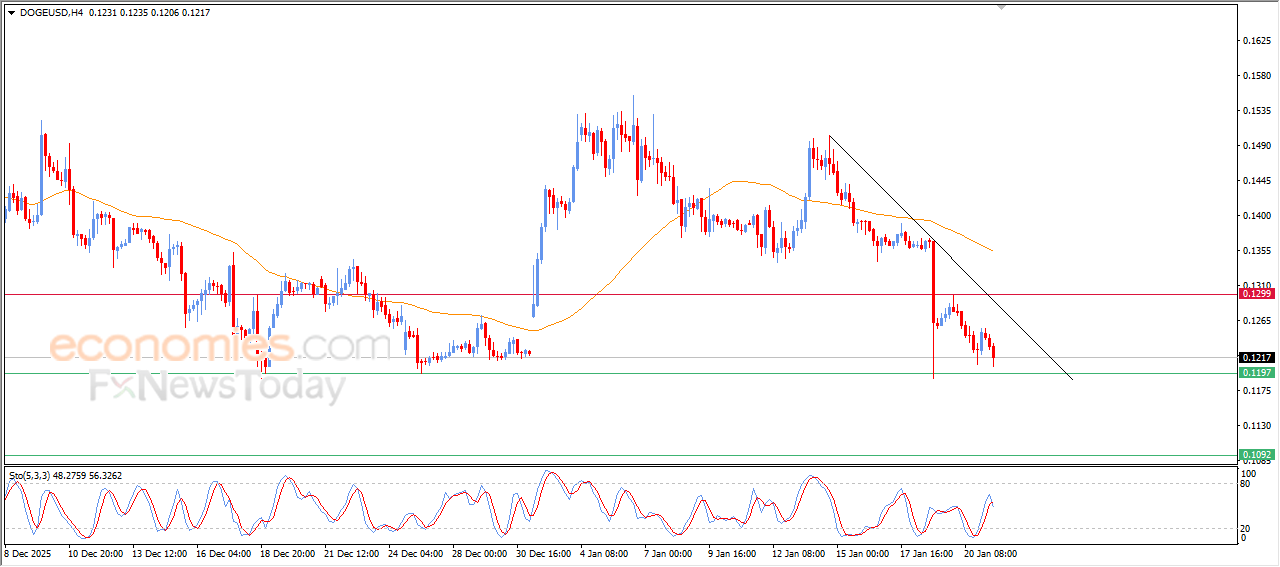The image size is (1280, 567).
Task: Select the red horizontal resistance line
Action: click(x=600, y=294)
